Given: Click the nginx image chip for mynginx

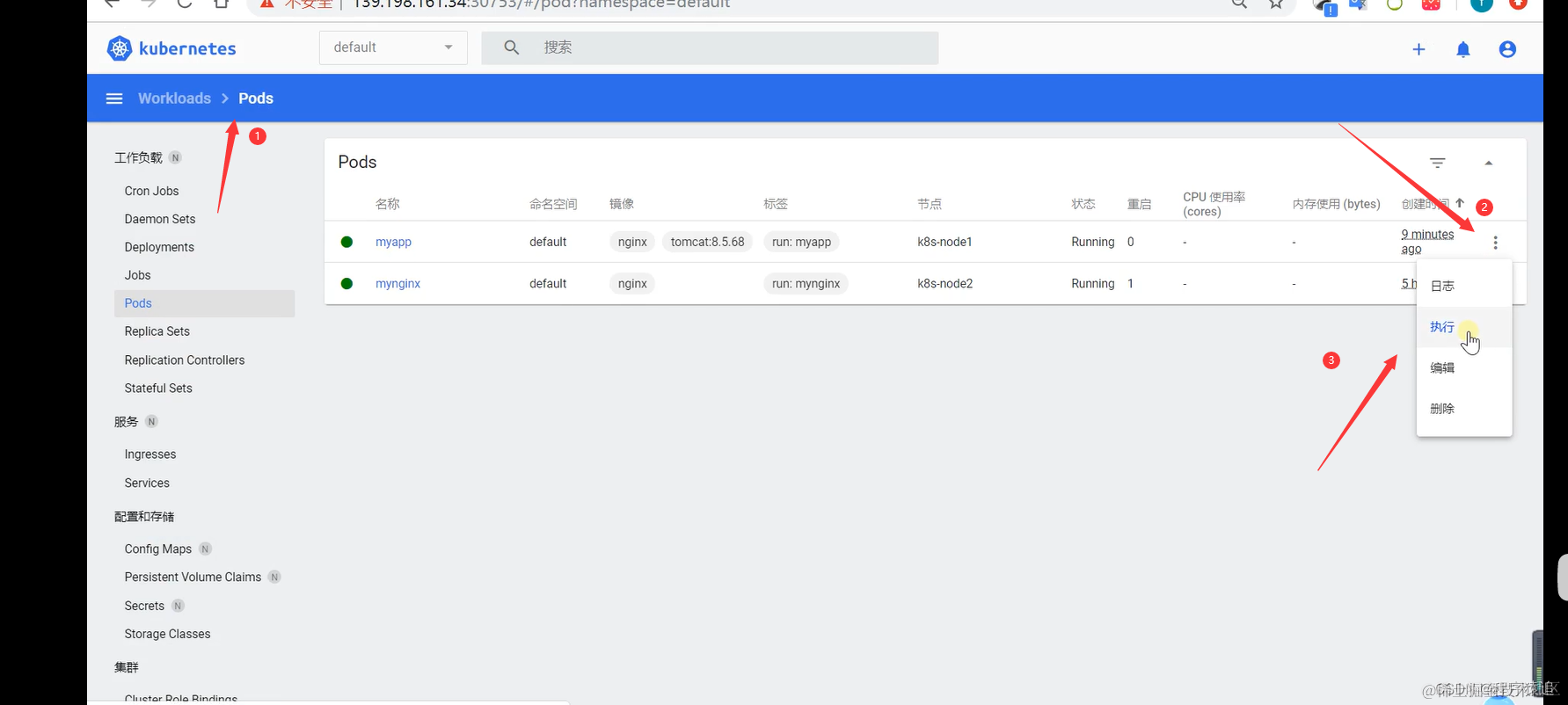Looking at the screenshot, I should pyautogui.click(x=632, y=283).
